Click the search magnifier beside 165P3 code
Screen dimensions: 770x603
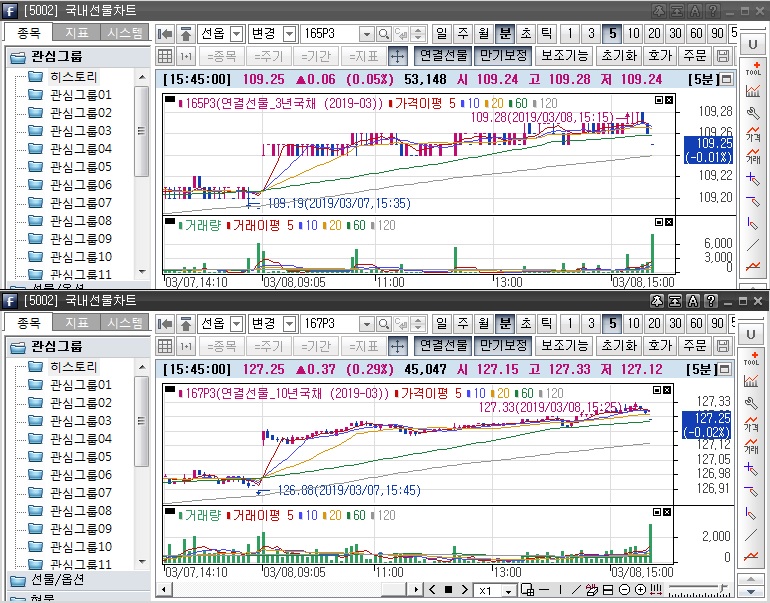click(384, 34)
